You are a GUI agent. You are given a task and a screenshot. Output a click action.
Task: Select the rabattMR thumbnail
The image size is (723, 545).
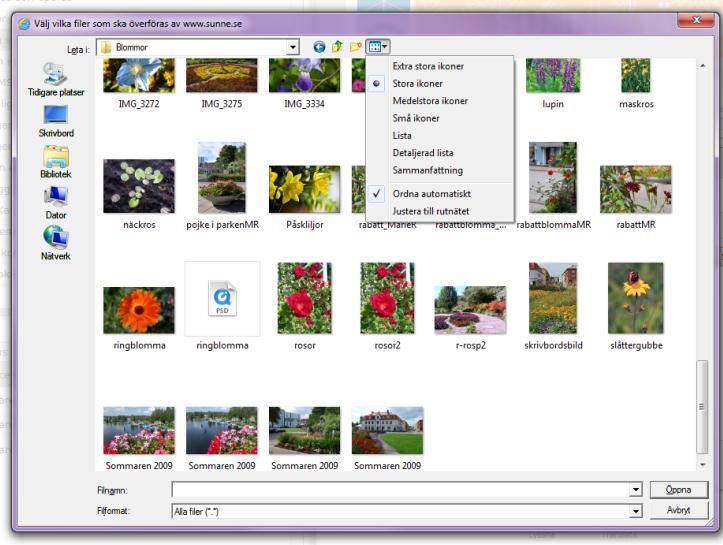coord(635,190)
